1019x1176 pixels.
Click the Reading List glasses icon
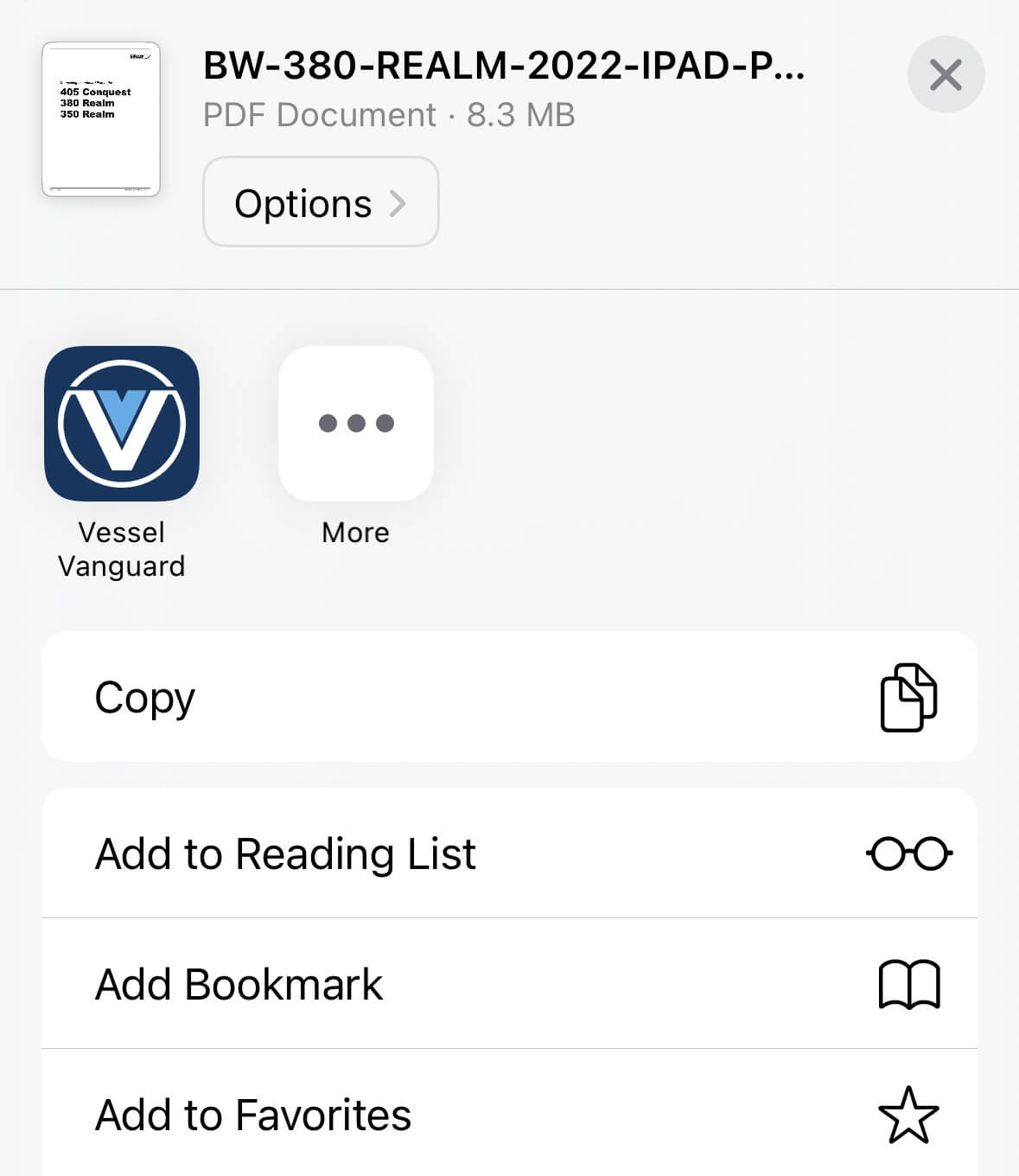(908, 853)
